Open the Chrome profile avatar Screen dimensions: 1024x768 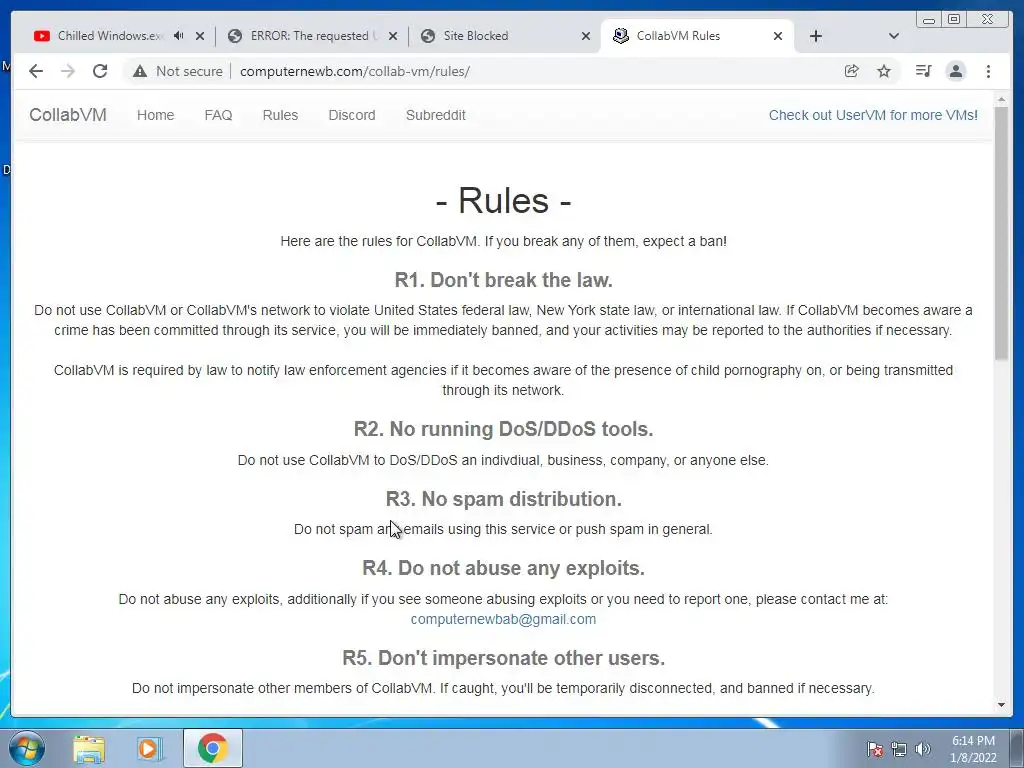coord(956,71)
